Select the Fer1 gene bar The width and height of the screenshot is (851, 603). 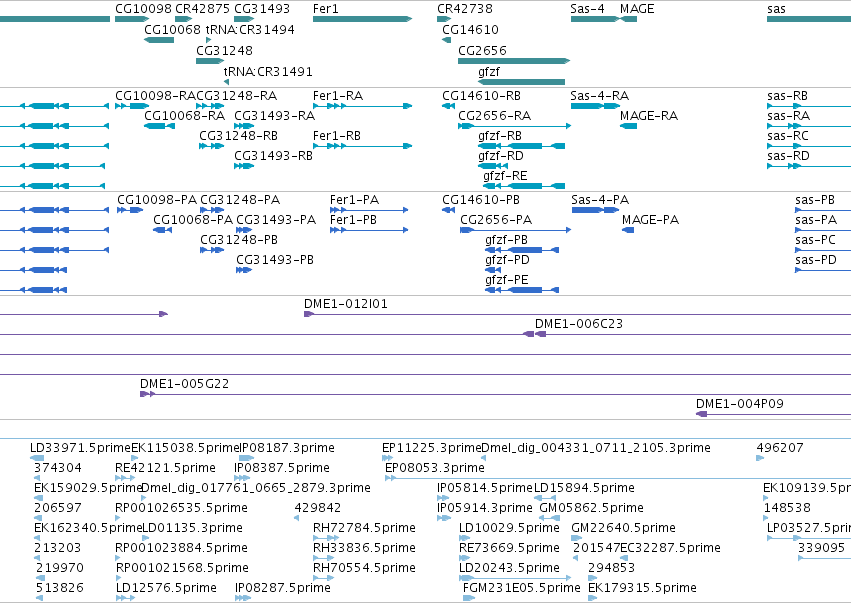pos(363,19)
